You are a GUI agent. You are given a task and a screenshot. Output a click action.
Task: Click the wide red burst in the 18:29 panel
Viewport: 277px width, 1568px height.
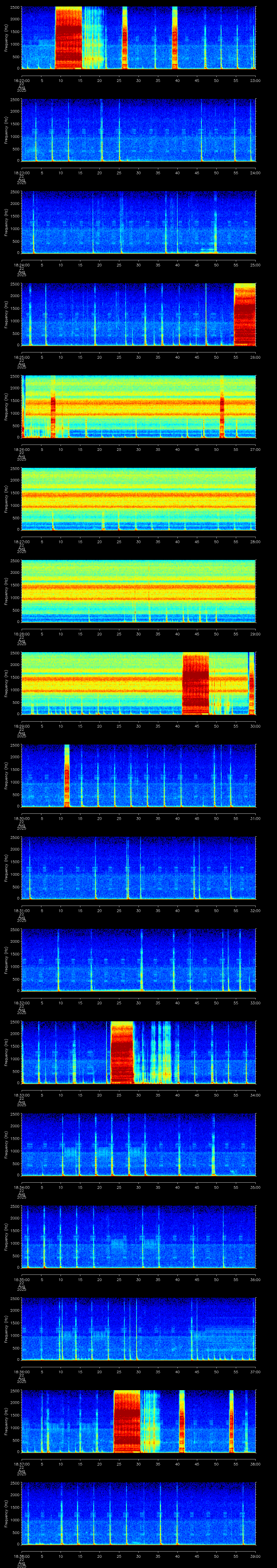tap(195, 683)
